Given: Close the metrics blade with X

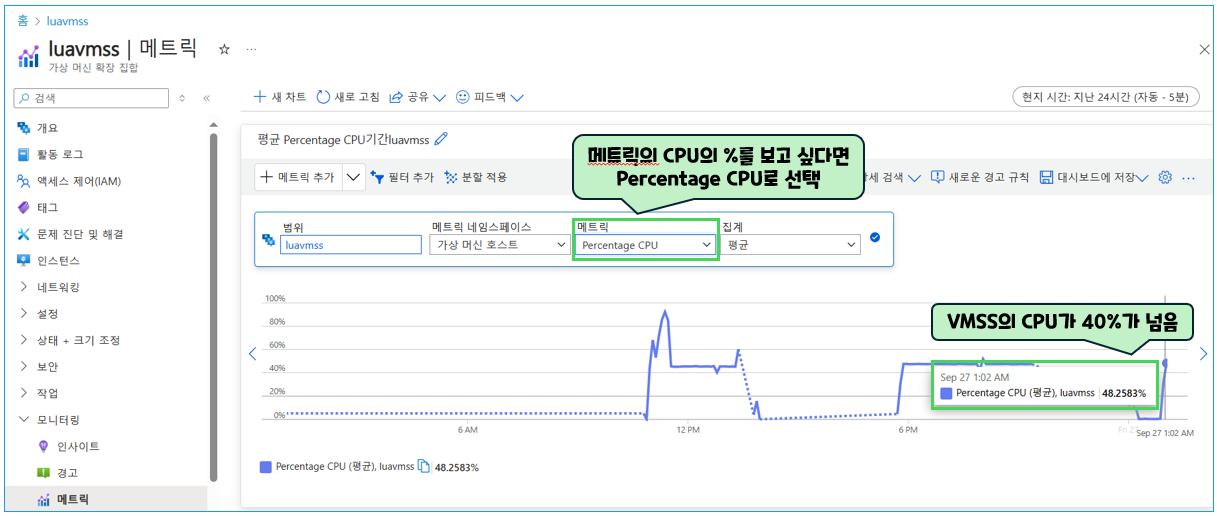Looking at the screenshot, I should click(x=1204, y=49).
